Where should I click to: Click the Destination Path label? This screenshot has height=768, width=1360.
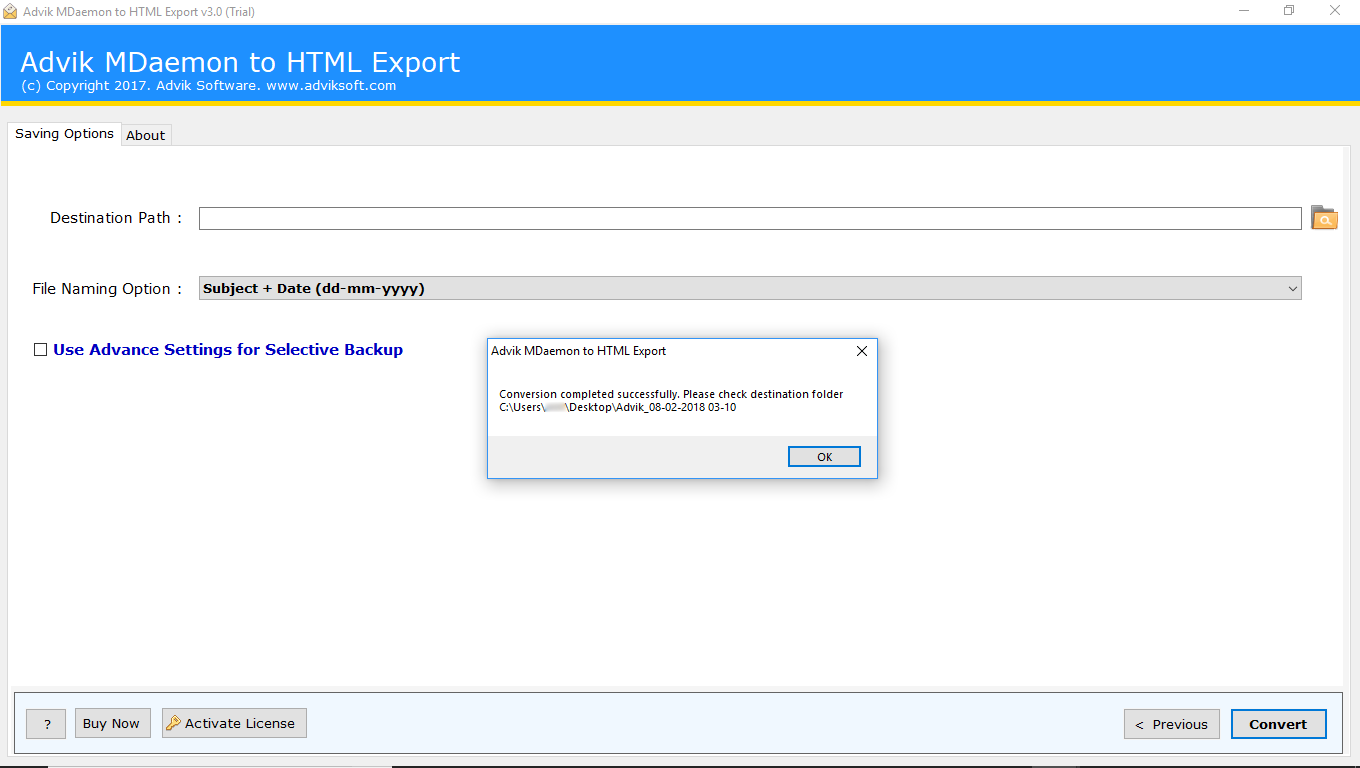116,218
